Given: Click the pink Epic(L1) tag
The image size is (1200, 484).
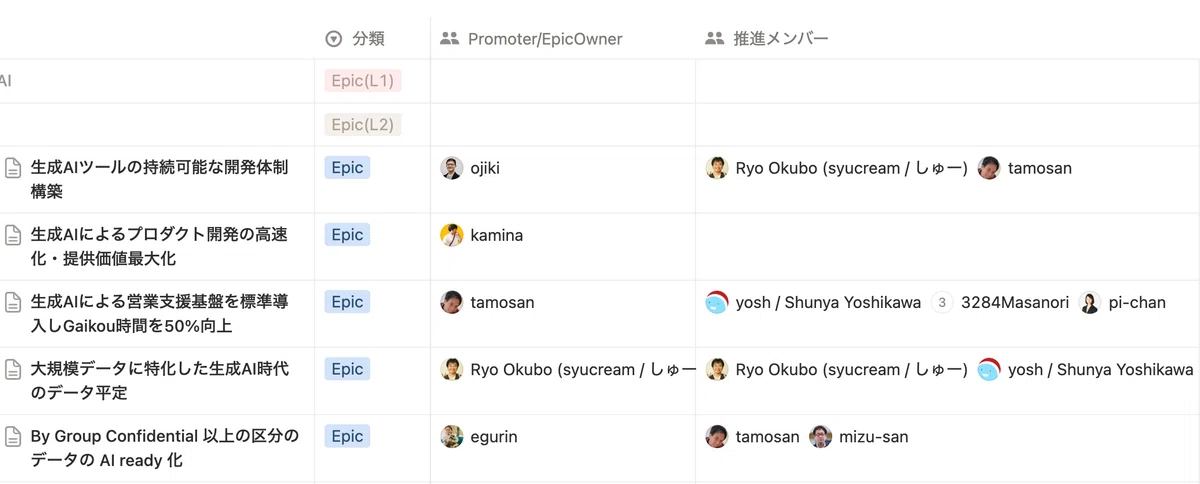Looking at the screenshot, I should [363, 81].
